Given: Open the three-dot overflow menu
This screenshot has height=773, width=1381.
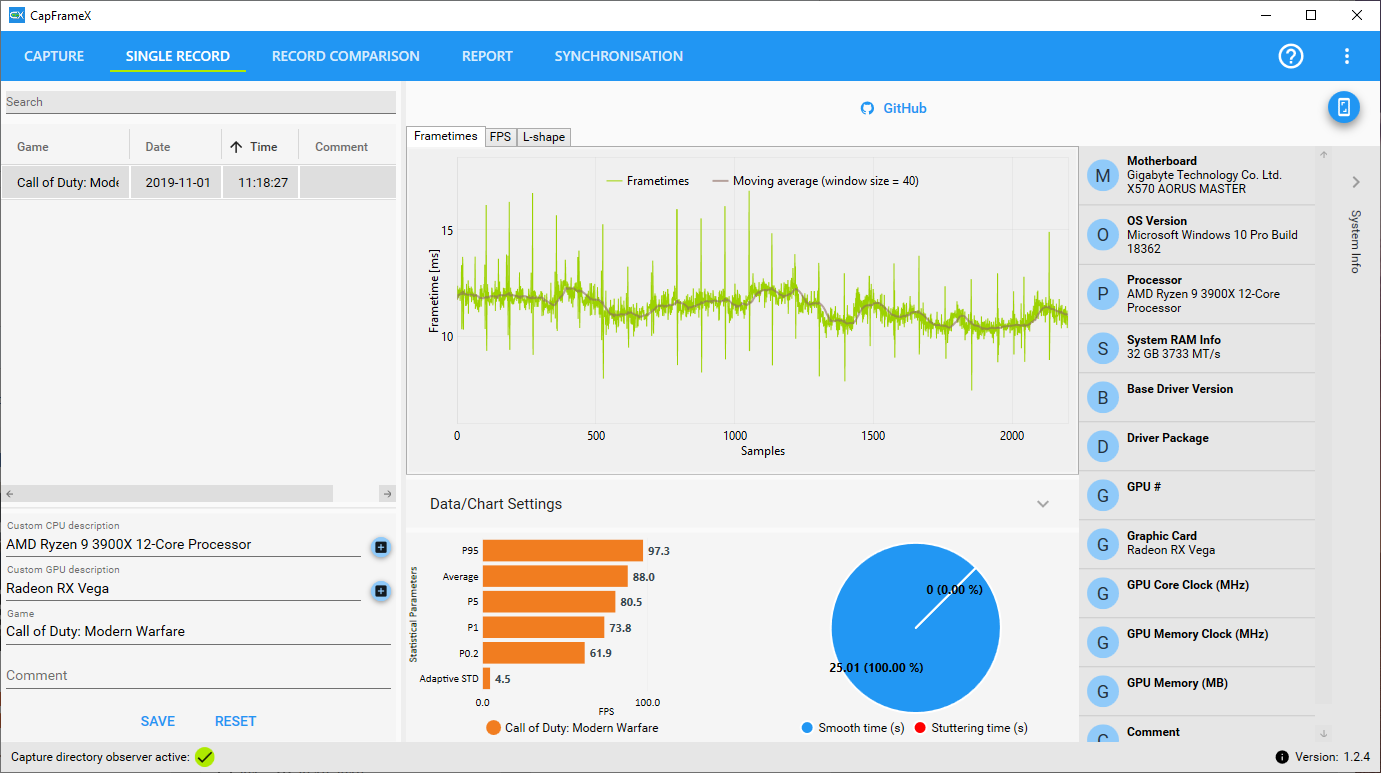Looking at the screenshot, I should point(1347,56).
